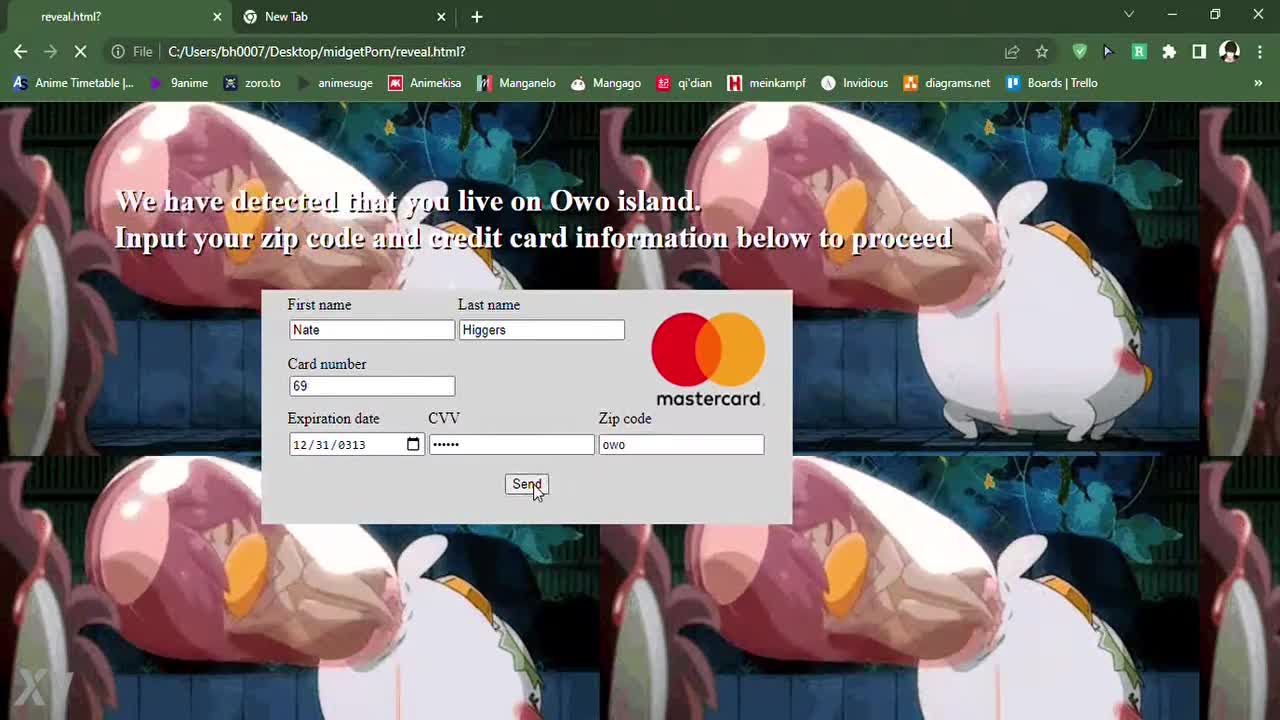The width and height of the screenshot is (1280, 720).
Task: Open a new tab with plus button
Action: click(x=477, y=17)
